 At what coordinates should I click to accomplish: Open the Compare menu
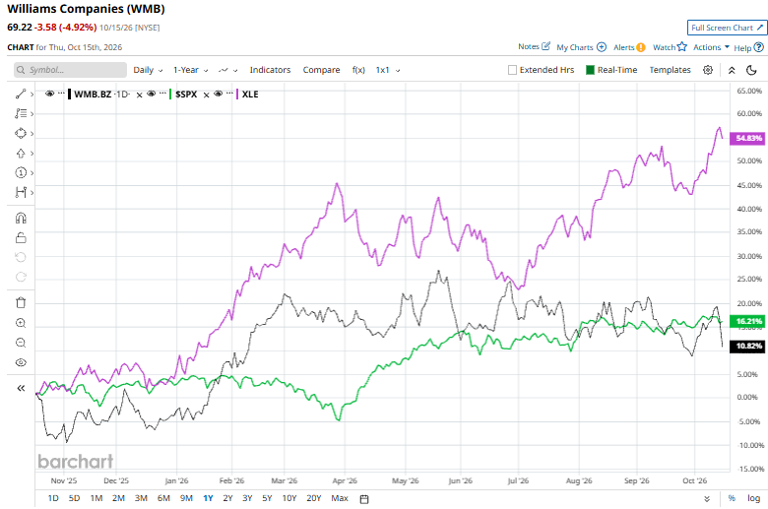(321, 70)
